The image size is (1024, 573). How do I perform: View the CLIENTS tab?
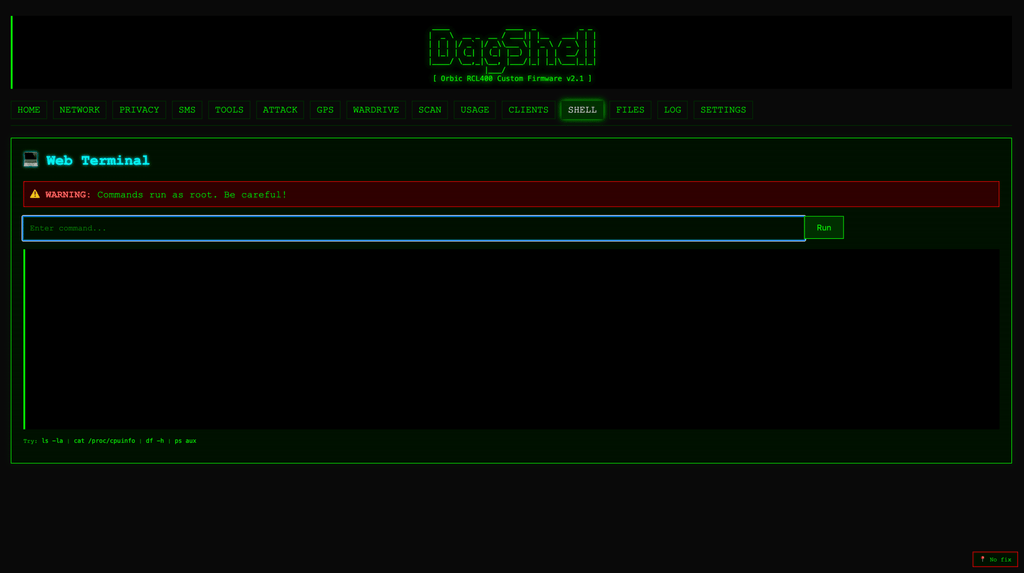[x=528, y=110]
